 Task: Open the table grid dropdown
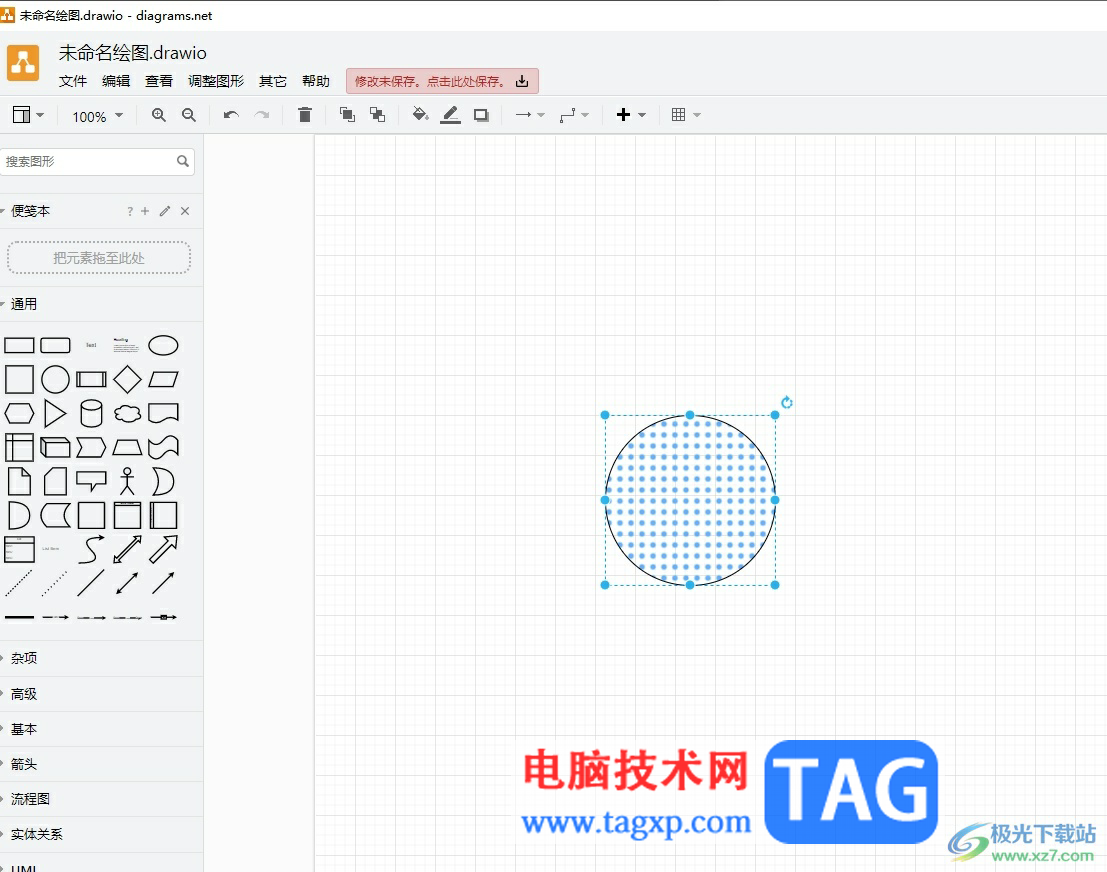pyautogui.click(x=686, y=114)
